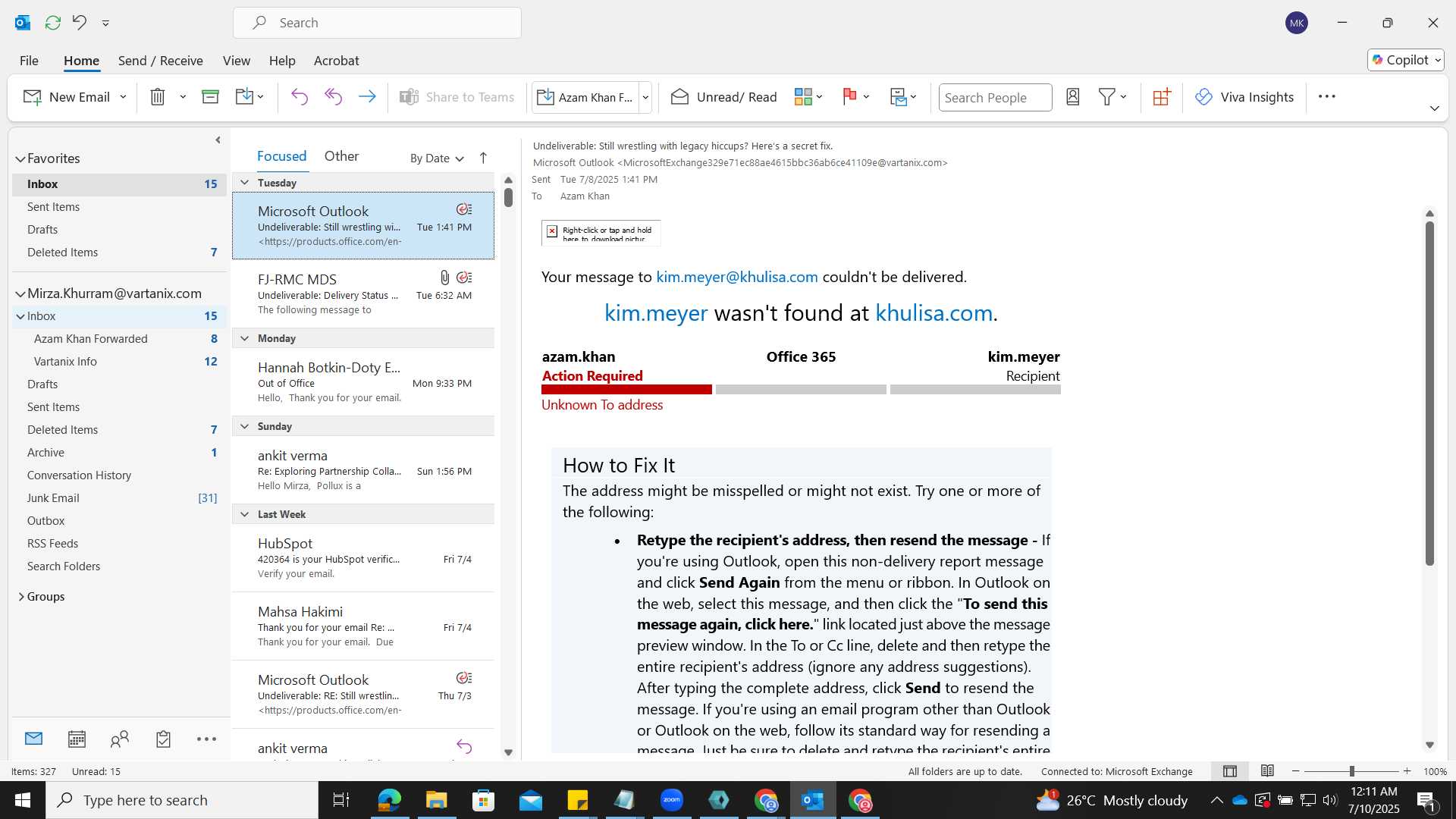The height and width of the screenshot is (819, 1456).
Task: Click the kim.meyer@khulisa.com email link
Action: 737,277
